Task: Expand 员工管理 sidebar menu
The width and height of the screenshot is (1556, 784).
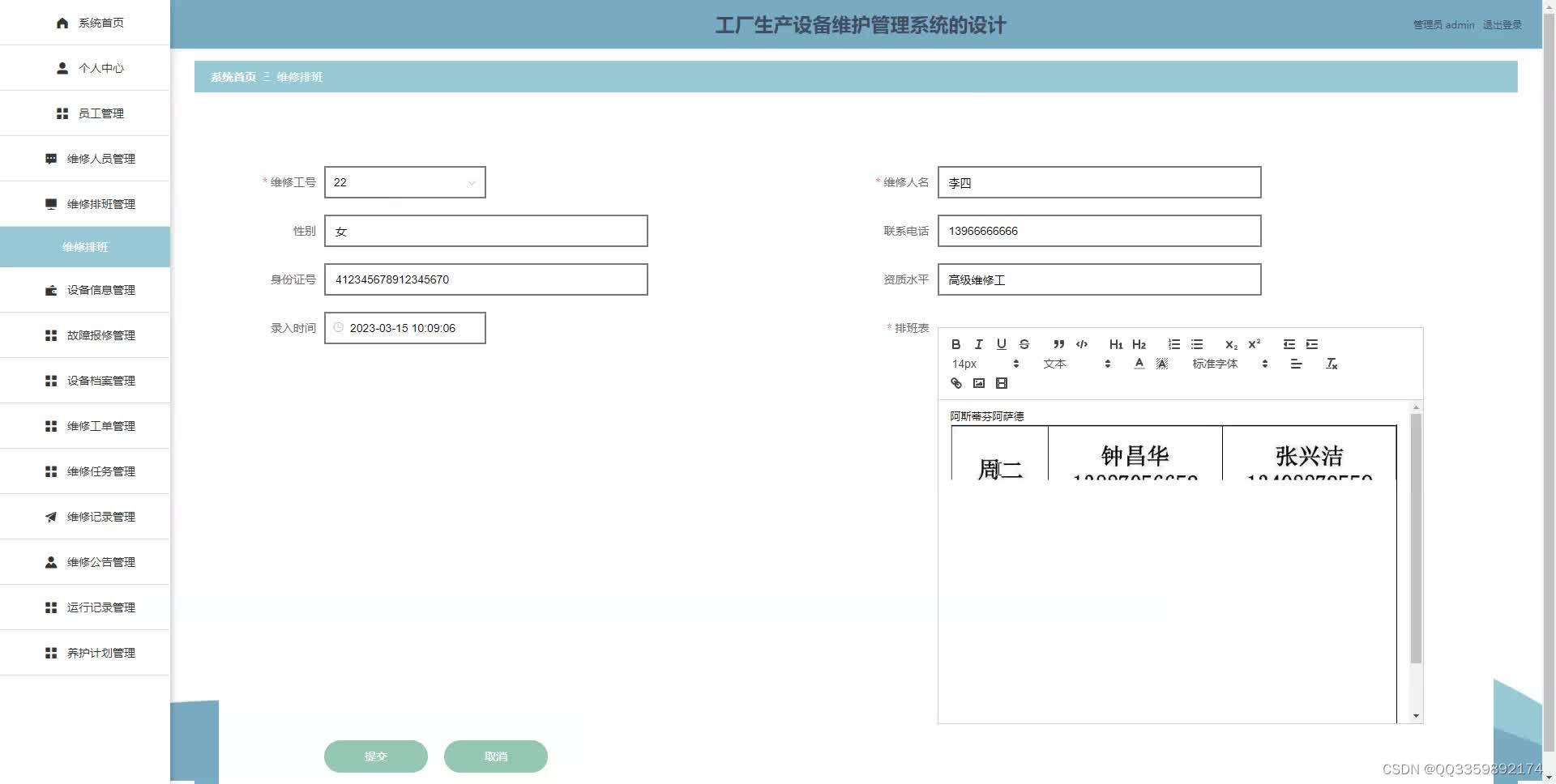Action: click(x=85, y=113)
